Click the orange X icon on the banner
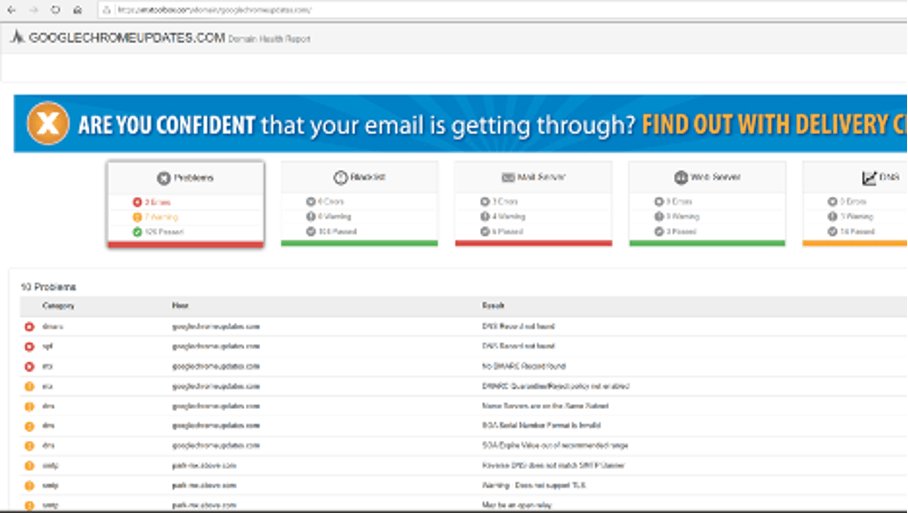This screenshot has width=908, height=514. click(x=47, y=123)
